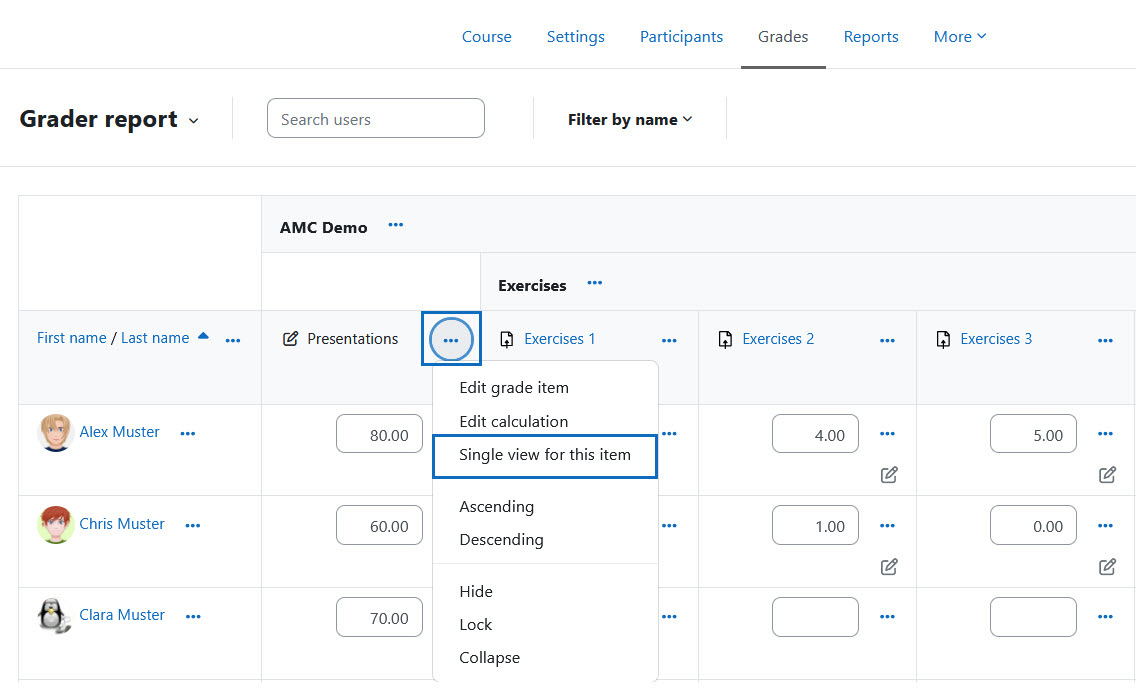Click the edit icon under Chris Muster's Exercises 2 grade
This screenshot has width=1136, height=691.
click(889, 567)
